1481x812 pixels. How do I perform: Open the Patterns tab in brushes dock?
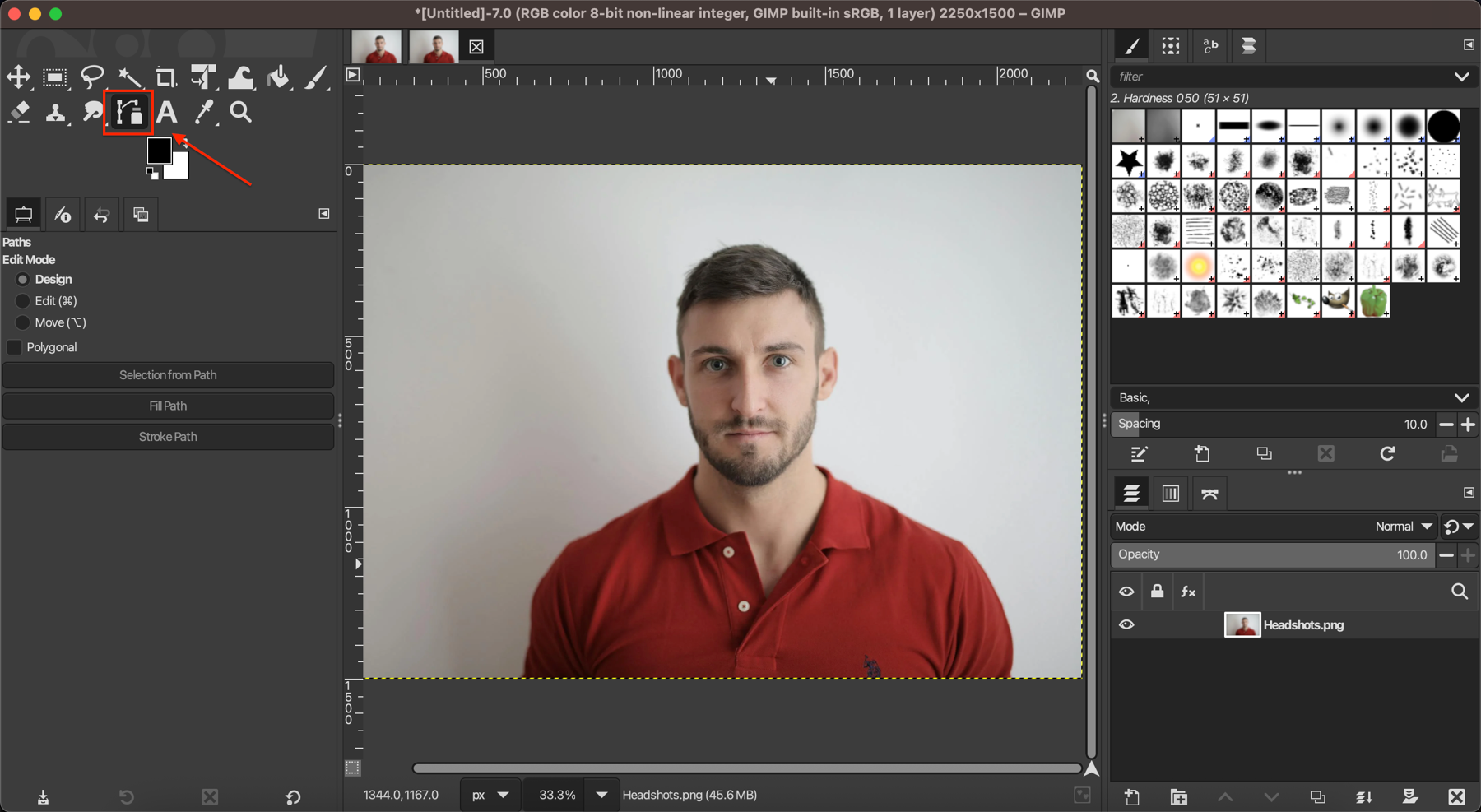pyautogui.click(x=1170, y=46)
